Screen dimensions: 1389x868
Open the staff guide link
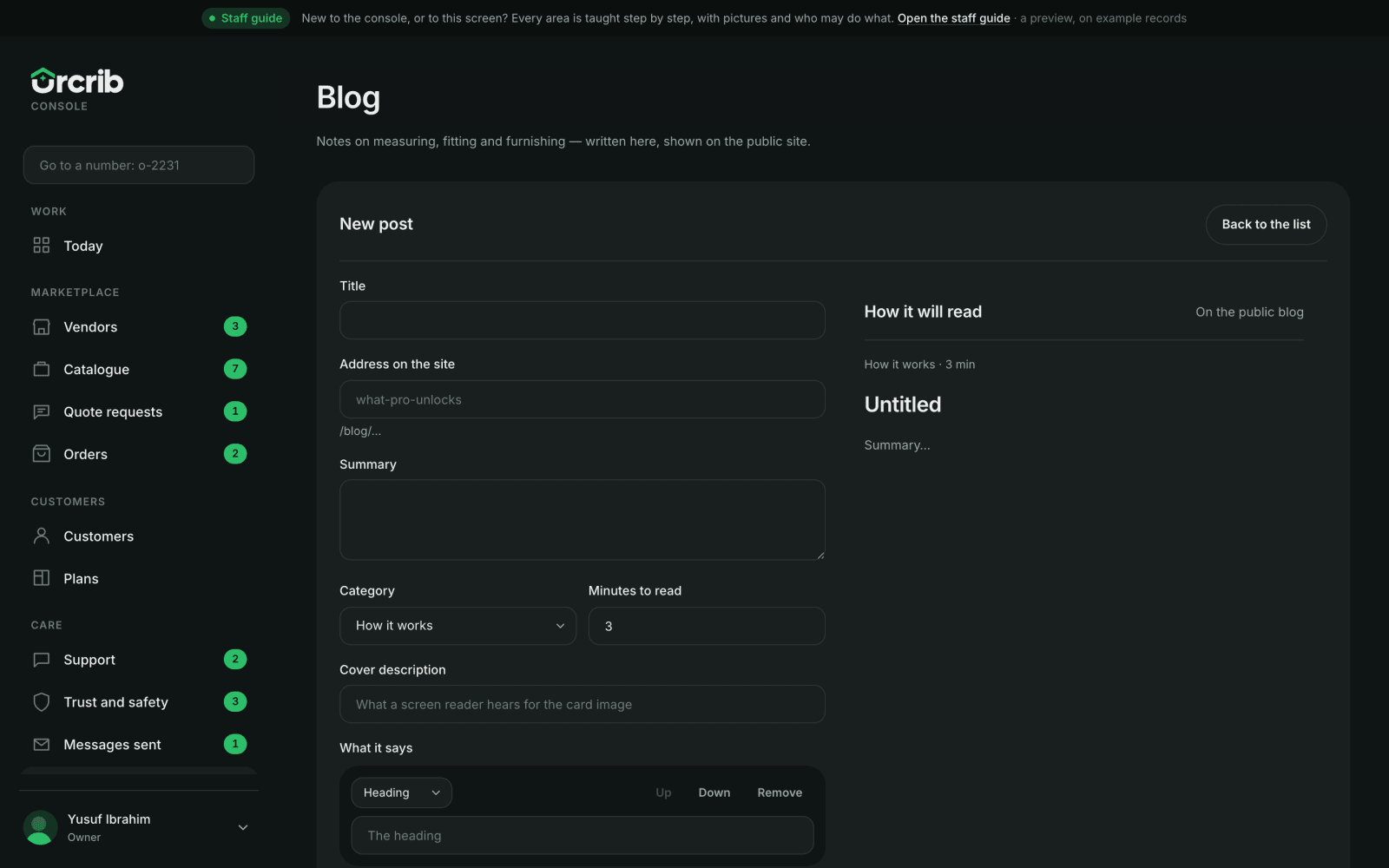[x=953, y=18]
